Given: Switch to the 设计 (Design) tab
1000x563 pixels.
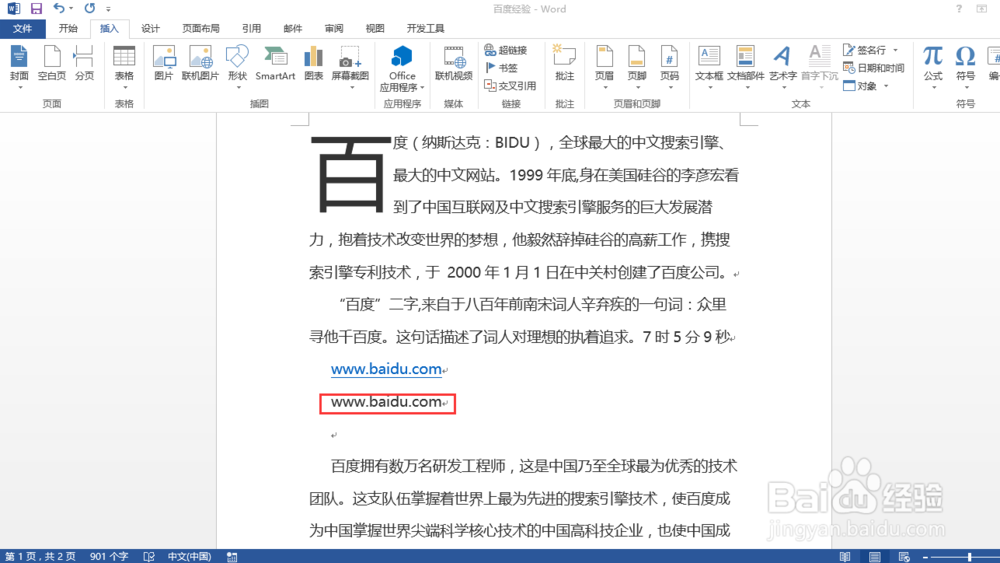Looking at the screenshot, I should tap(151, 29).
